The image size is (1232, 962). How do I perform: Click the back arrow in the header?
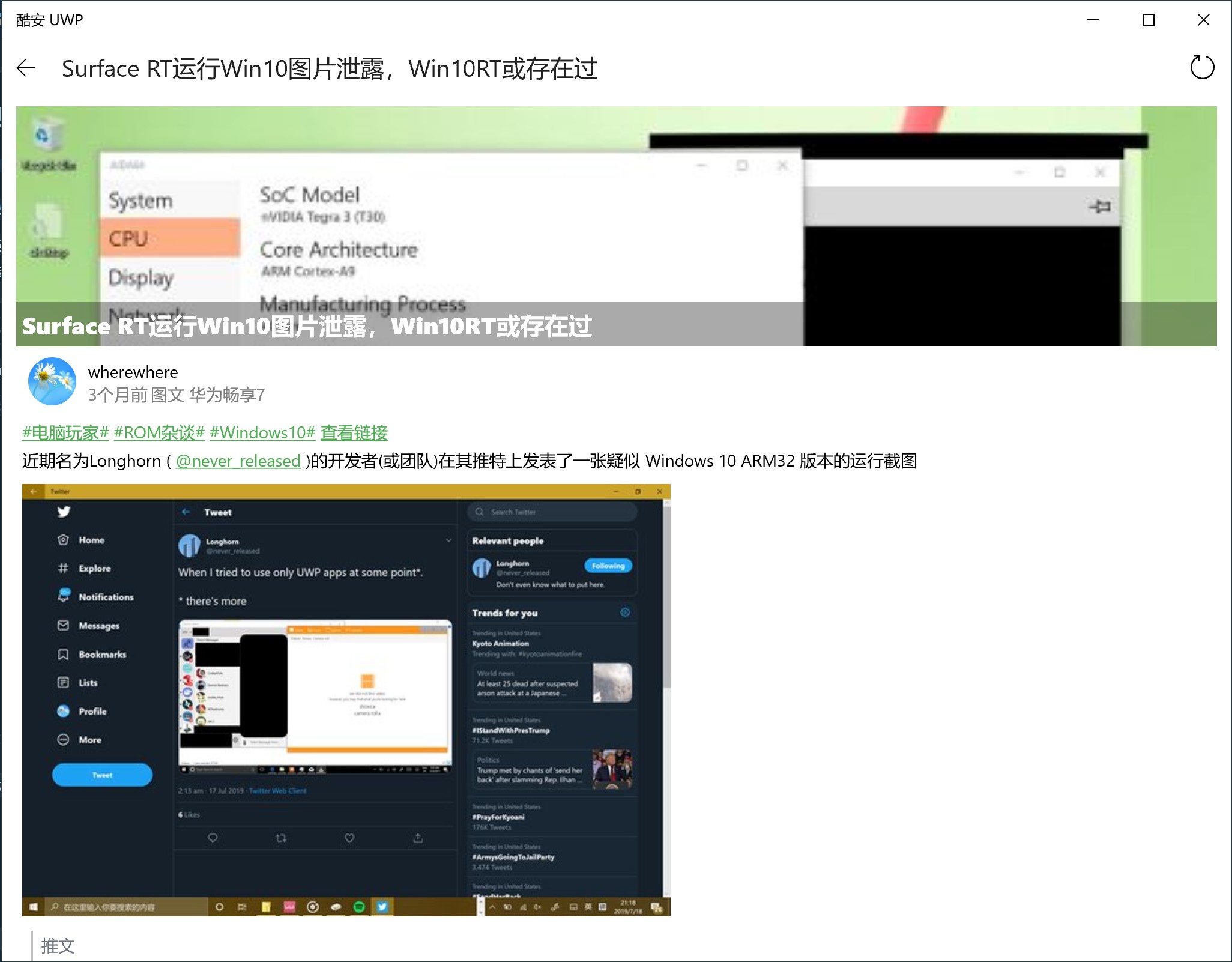pos(26,68)
